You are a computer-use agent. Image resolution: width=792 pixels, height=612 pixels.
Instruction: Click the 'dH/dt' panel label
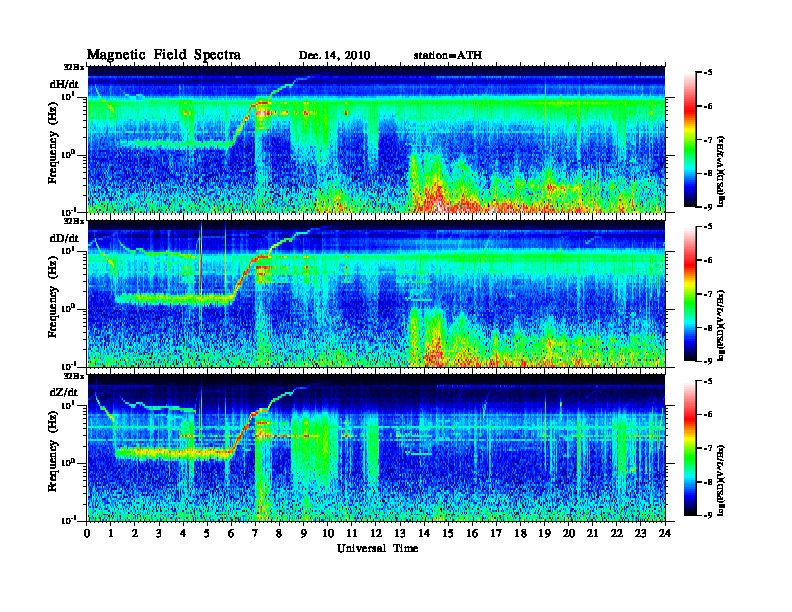(x=64, y=84)
